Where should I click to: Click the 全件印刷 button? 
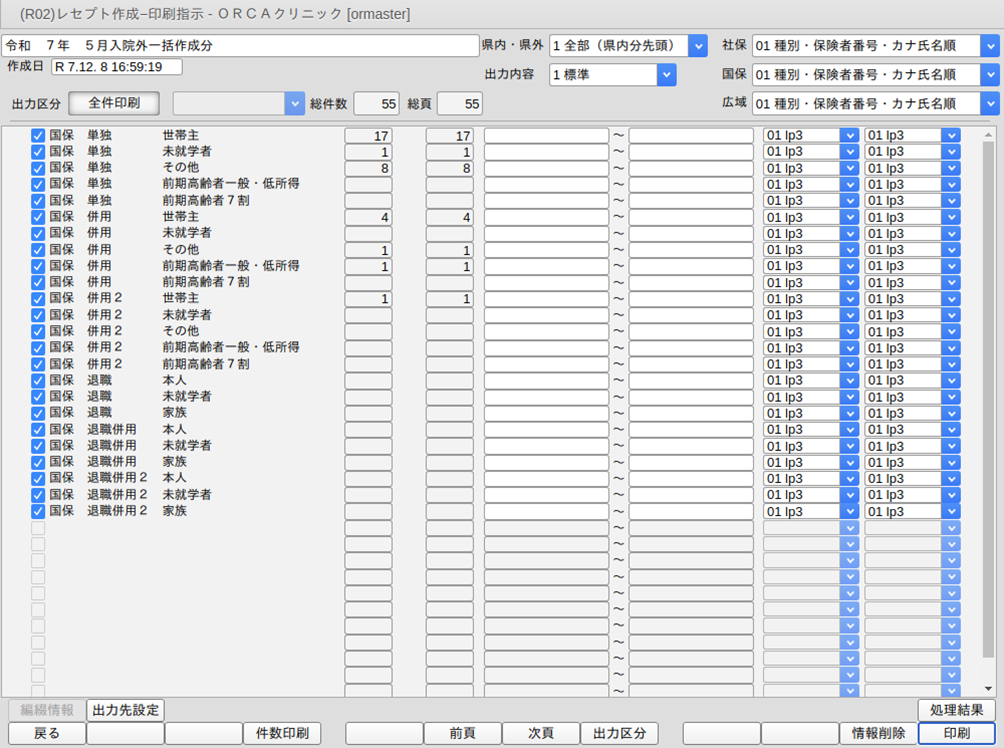(x=114, y=103)
